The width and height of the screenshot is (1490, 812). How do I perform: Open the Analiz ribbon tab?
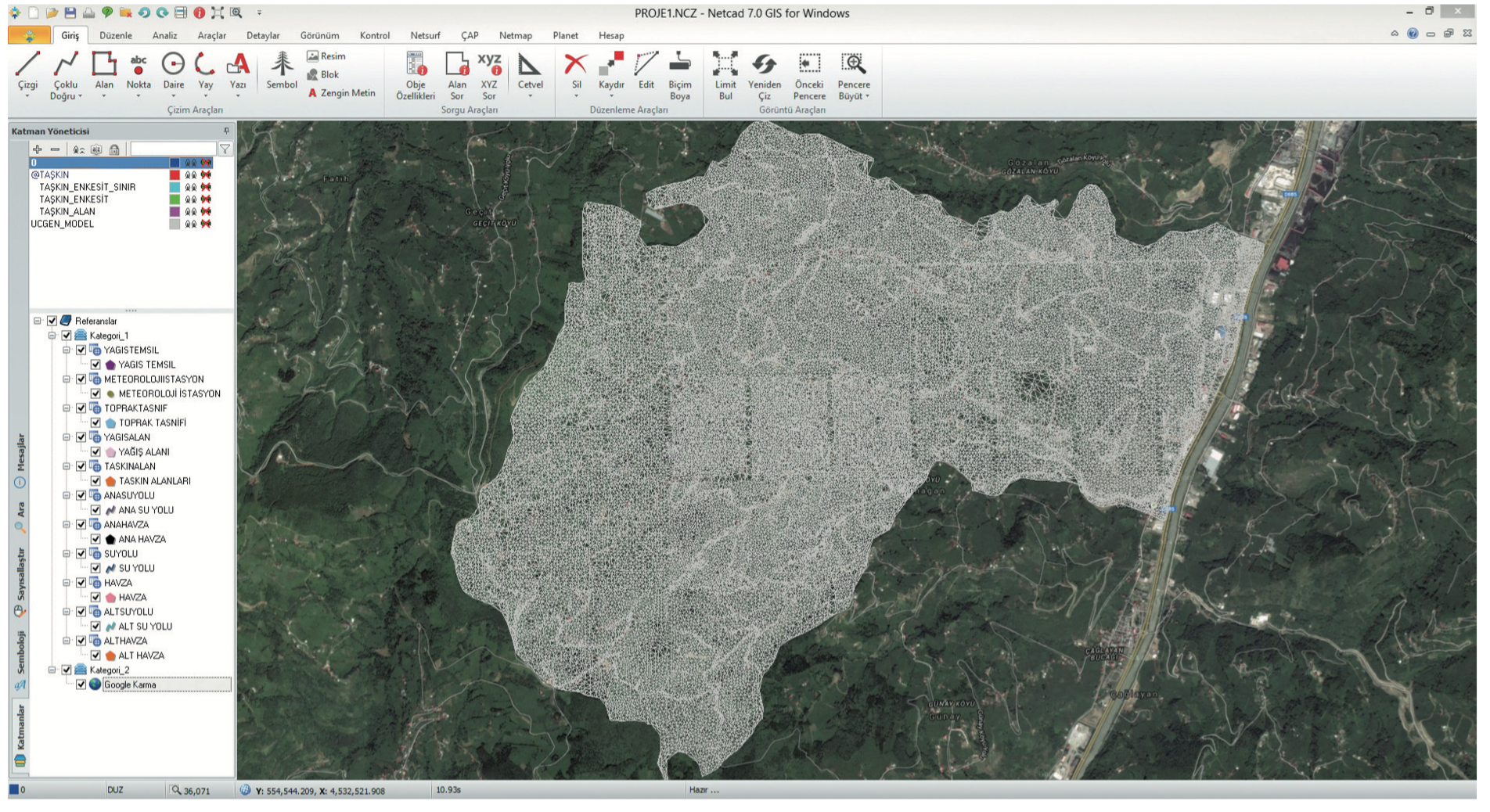[x=164, y=35]
